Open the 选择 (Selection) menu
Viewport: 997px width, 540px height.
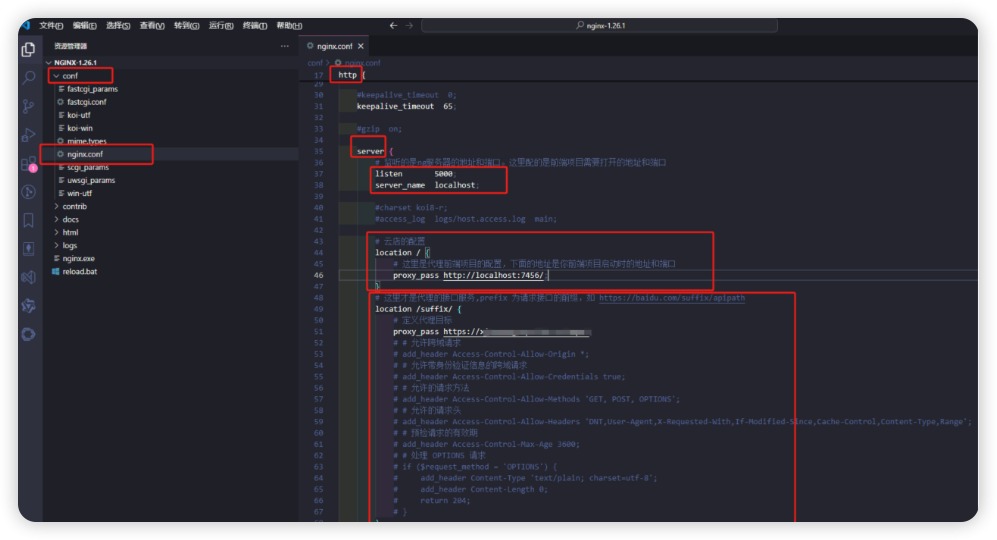[x=118, y=25]
